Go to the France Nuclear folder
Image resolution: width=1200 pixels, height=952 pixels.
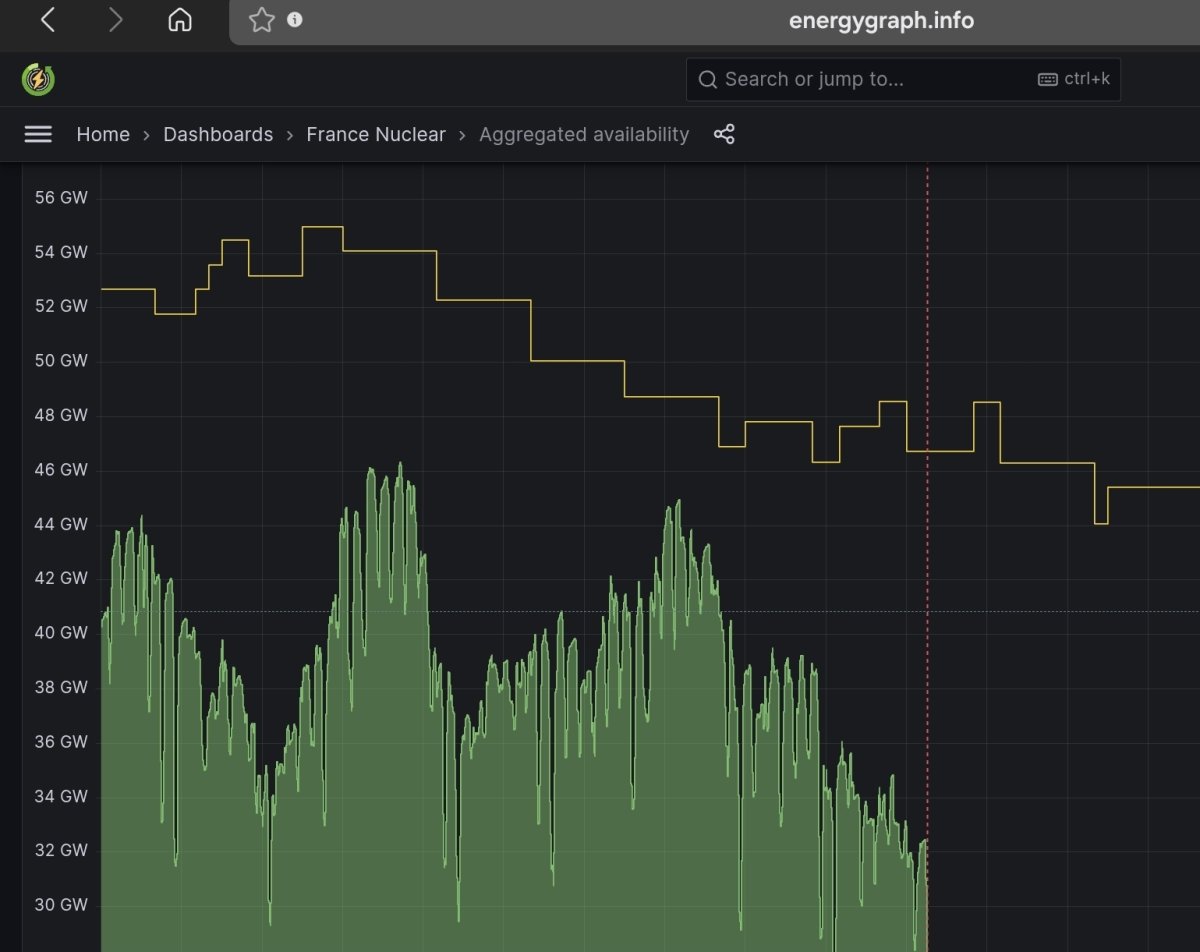point(376,134)
